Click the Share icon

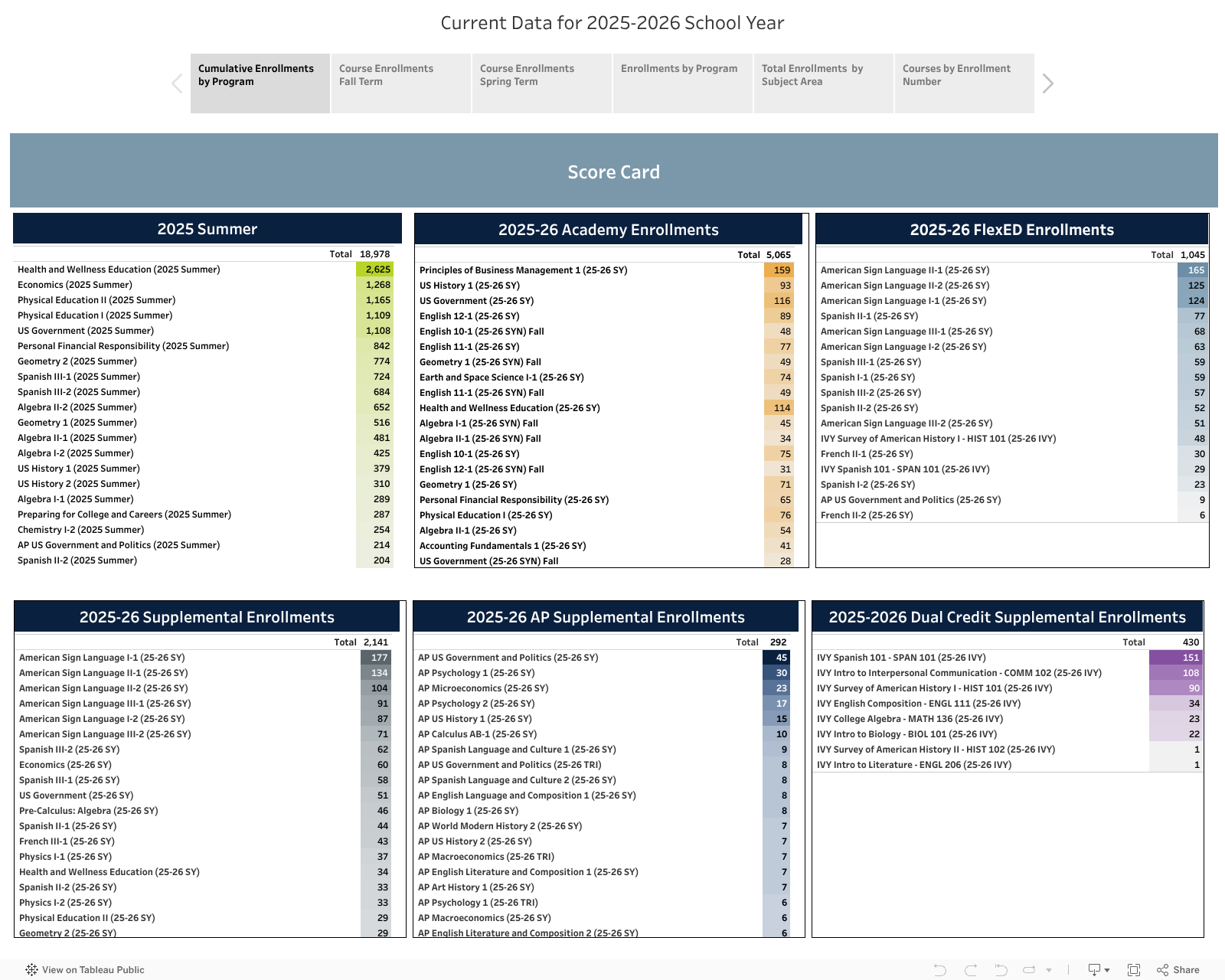(1178, 970)
